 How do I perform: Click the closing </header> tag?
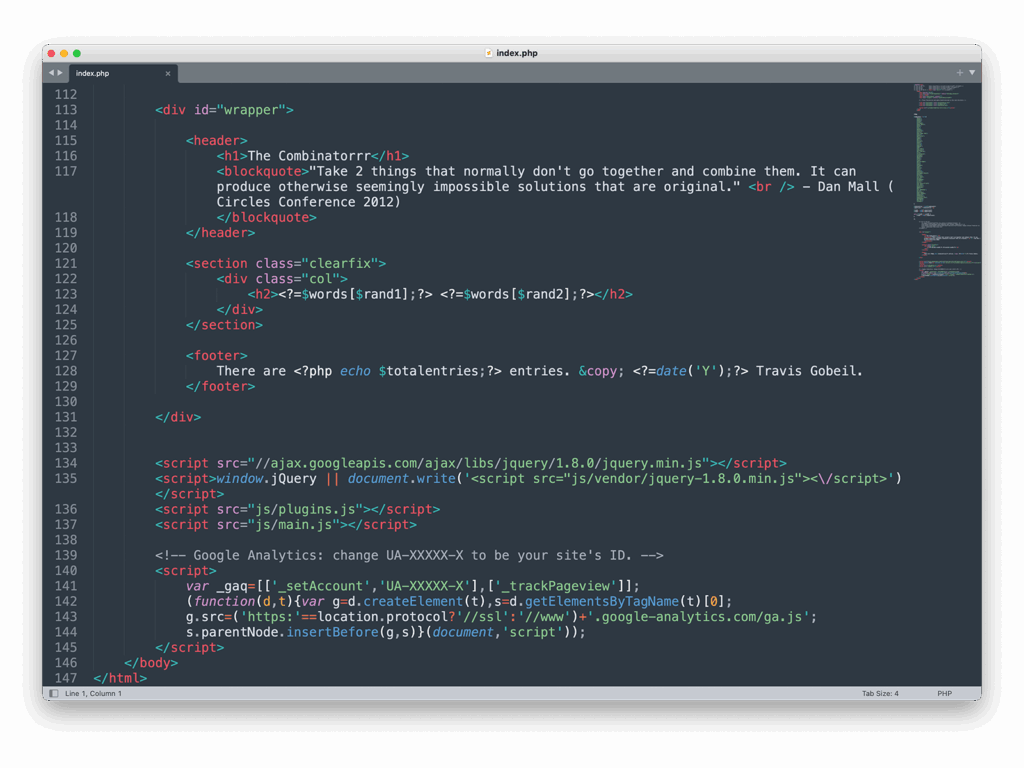221,232
